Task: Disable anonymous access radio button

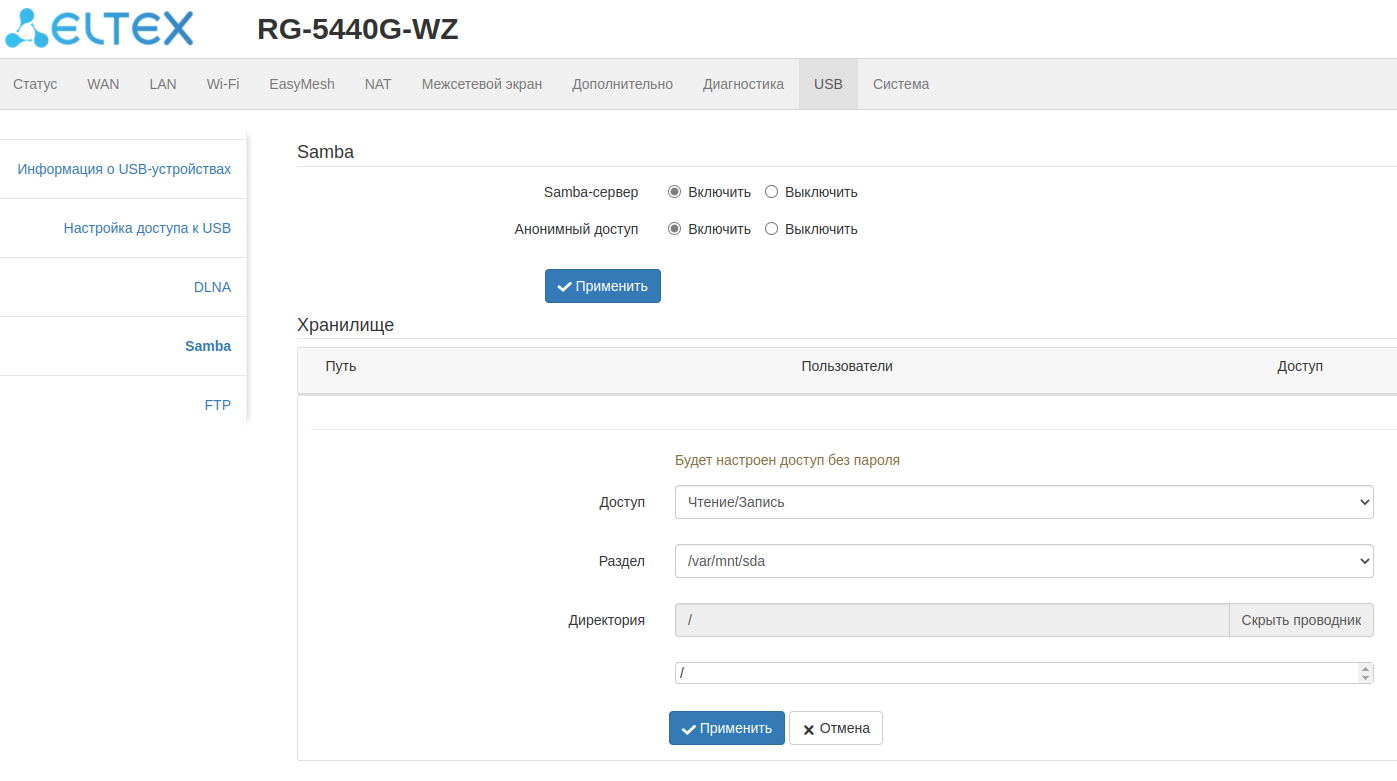Action: [771, 229]
